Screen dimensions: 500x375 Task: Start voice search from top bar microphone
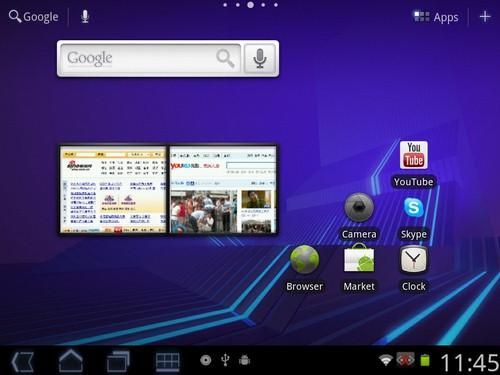coord(85,16)
